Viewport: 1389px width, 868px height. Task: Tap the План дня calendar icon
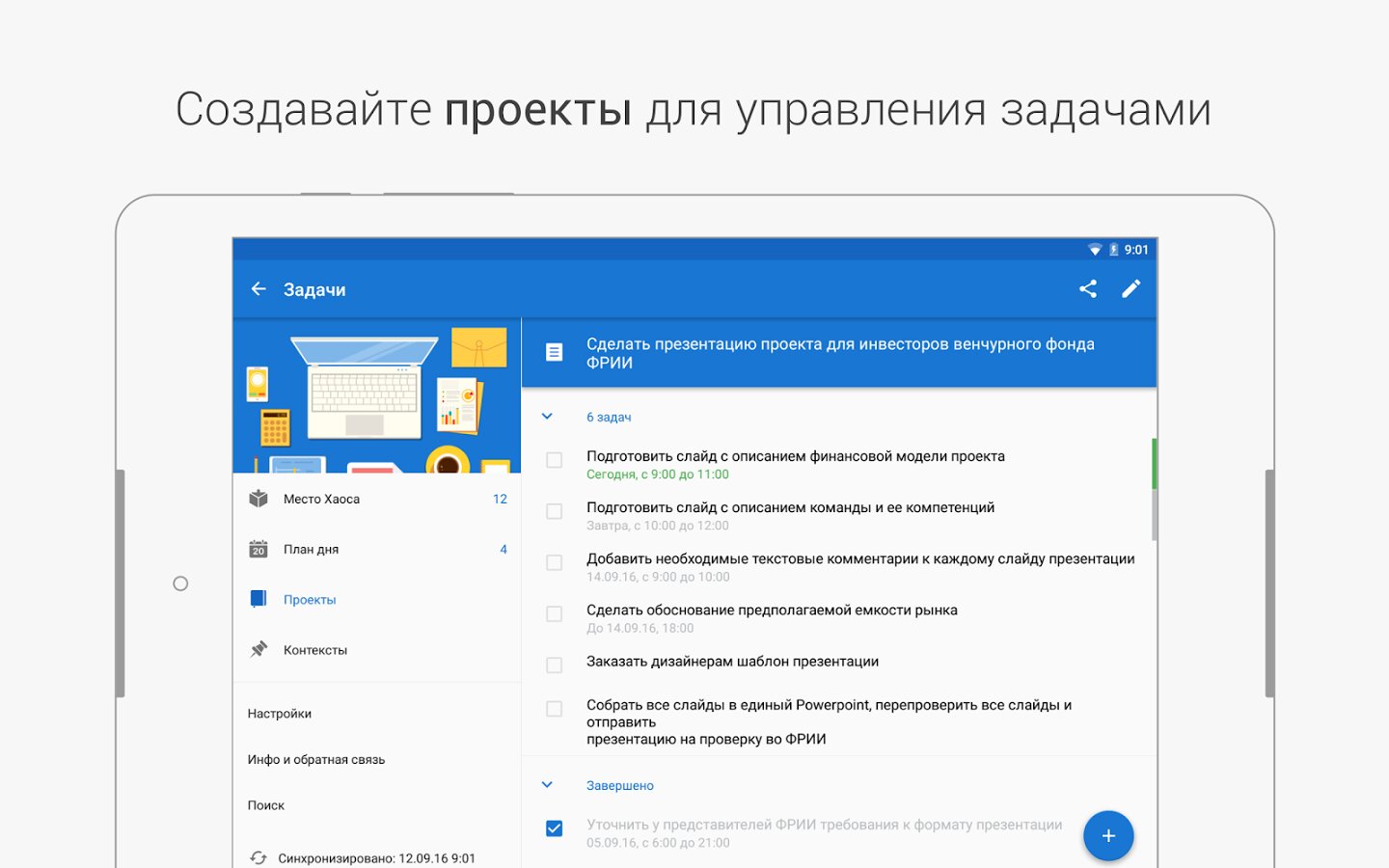259,550
